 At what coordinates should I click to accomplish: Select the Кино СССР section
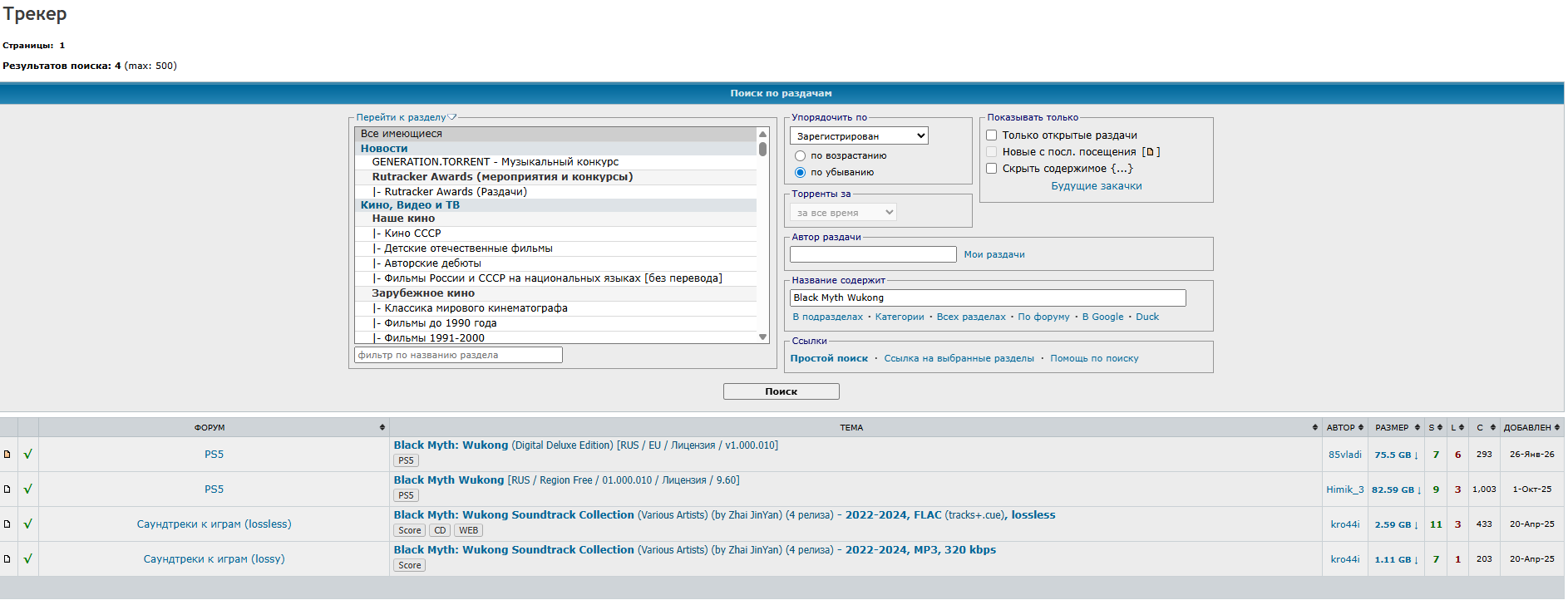click(555, 234)
